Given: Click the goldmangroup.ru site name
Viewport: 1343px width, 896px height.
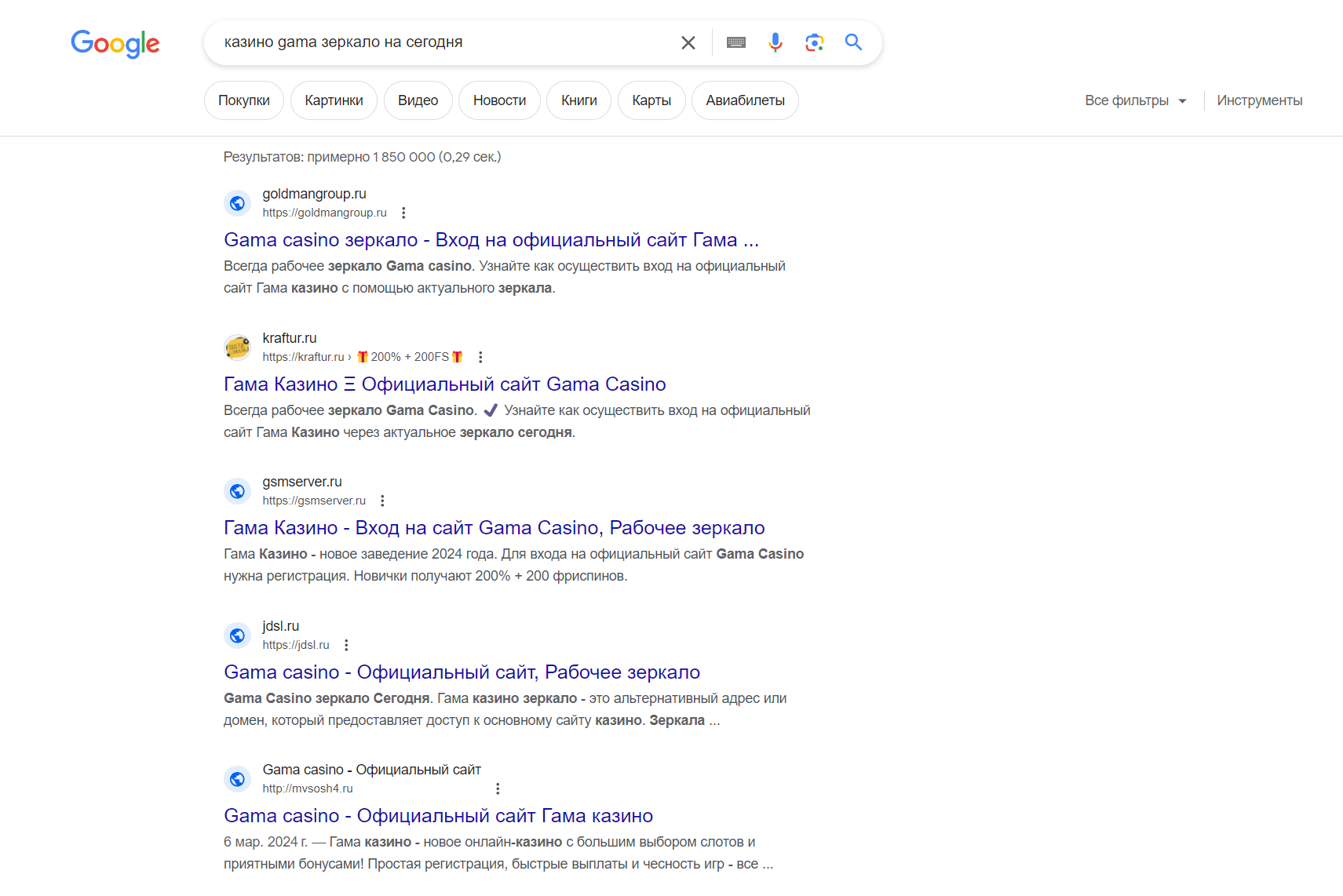Looking at the screenshot, I should (314, 194).
